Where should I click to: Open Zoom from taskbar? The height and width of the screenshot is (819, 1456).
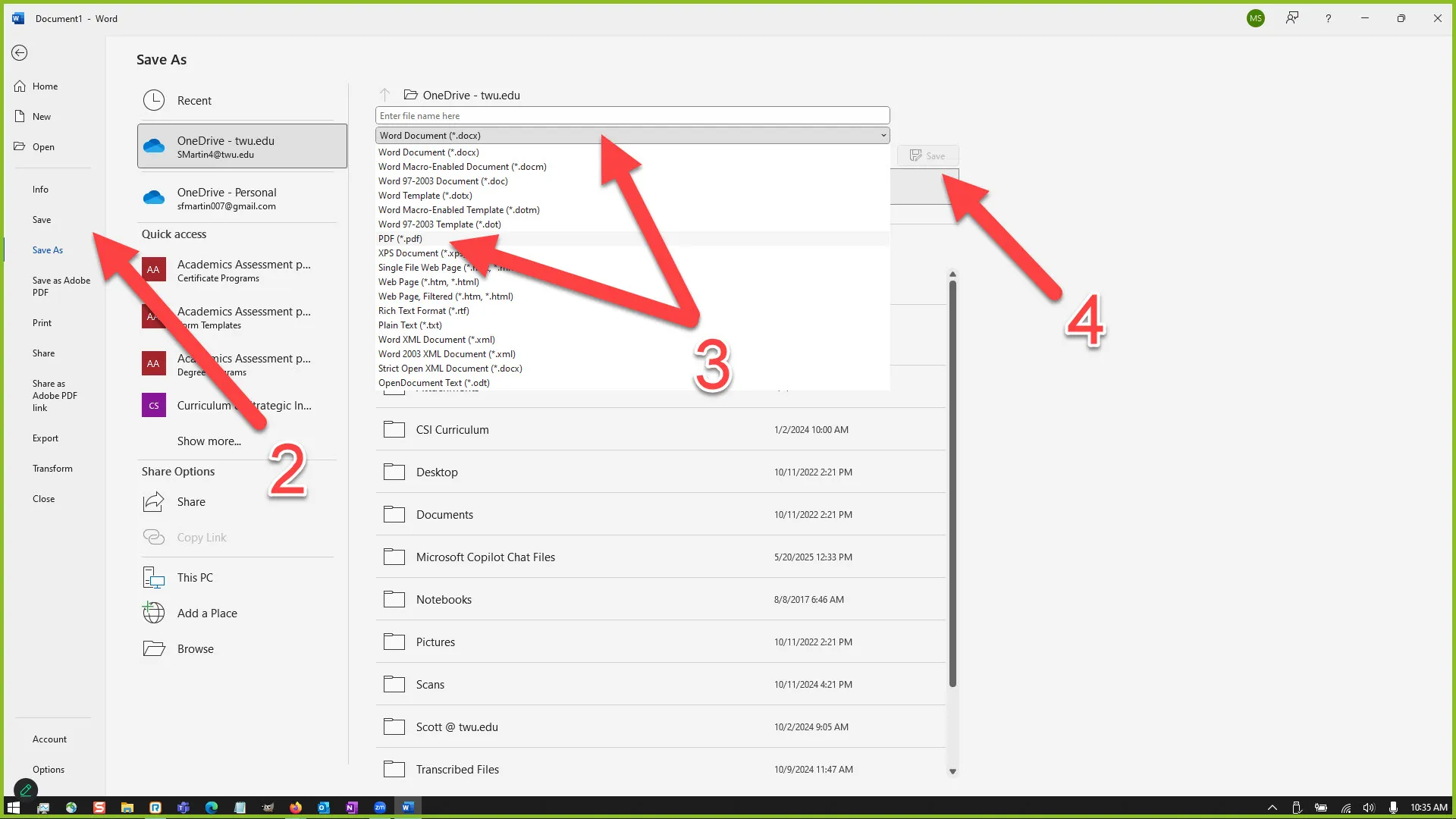[x=380, y=808]
